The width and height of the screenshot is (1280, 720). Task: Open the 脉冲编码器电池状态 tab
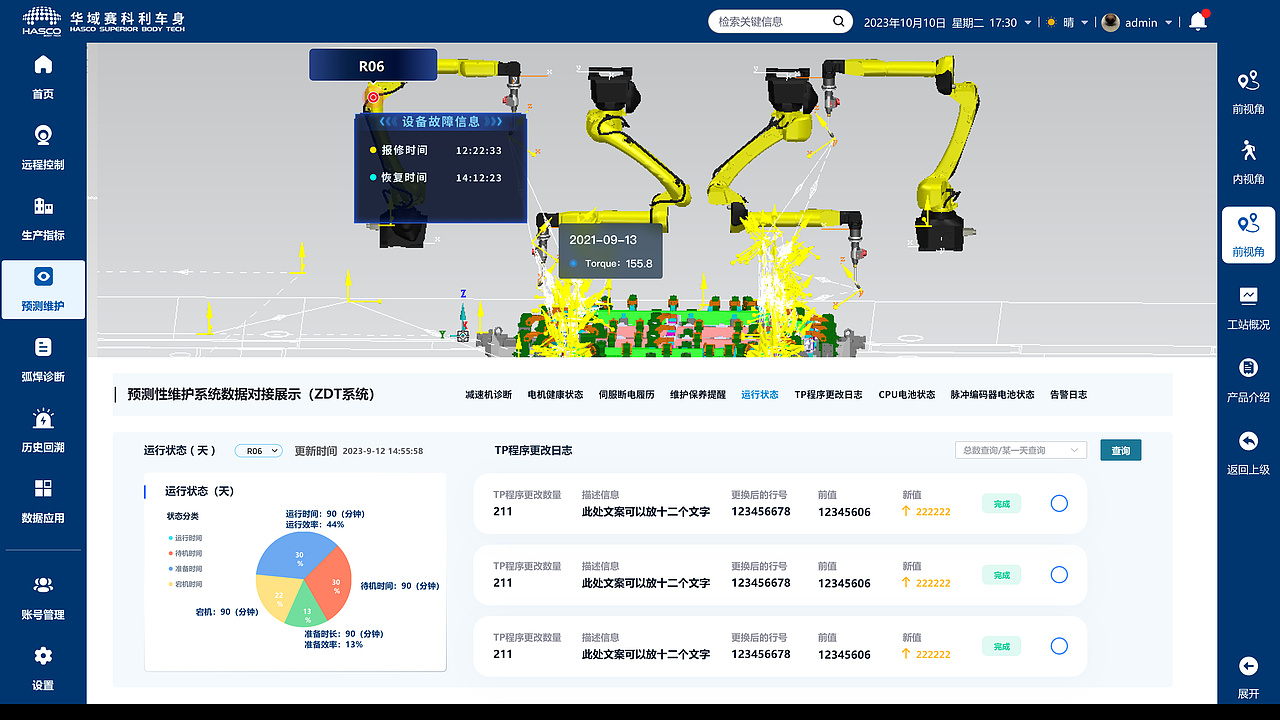(992, 395)
